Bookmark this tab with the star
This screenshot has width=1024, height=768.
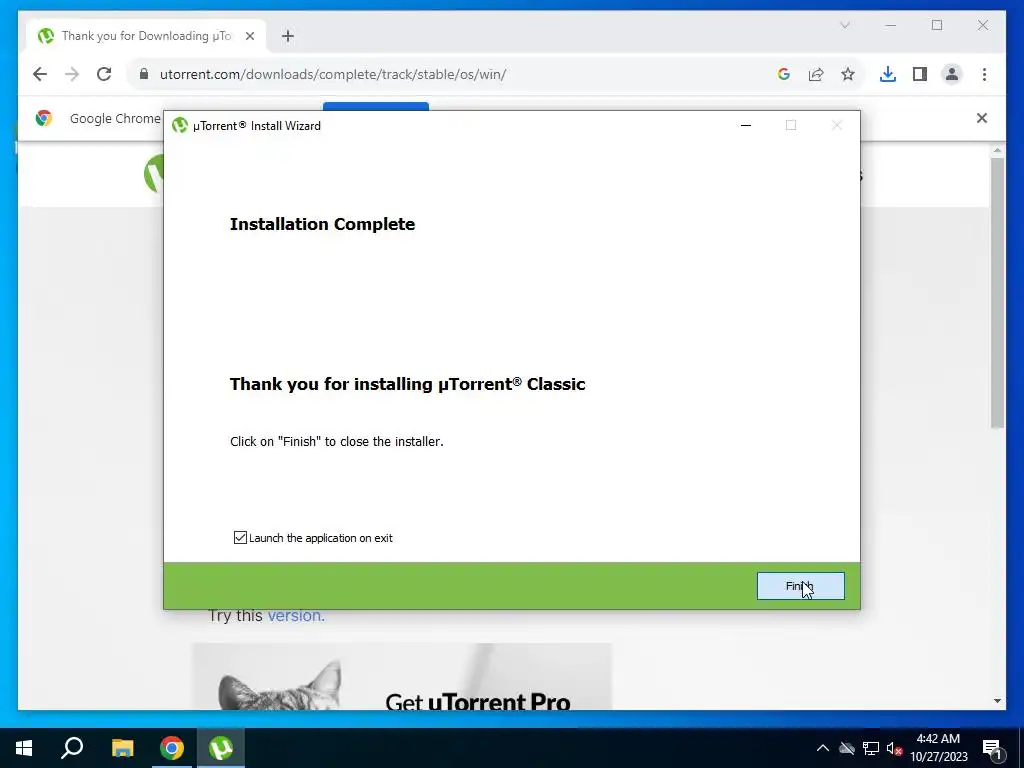(x=848, y=74)
